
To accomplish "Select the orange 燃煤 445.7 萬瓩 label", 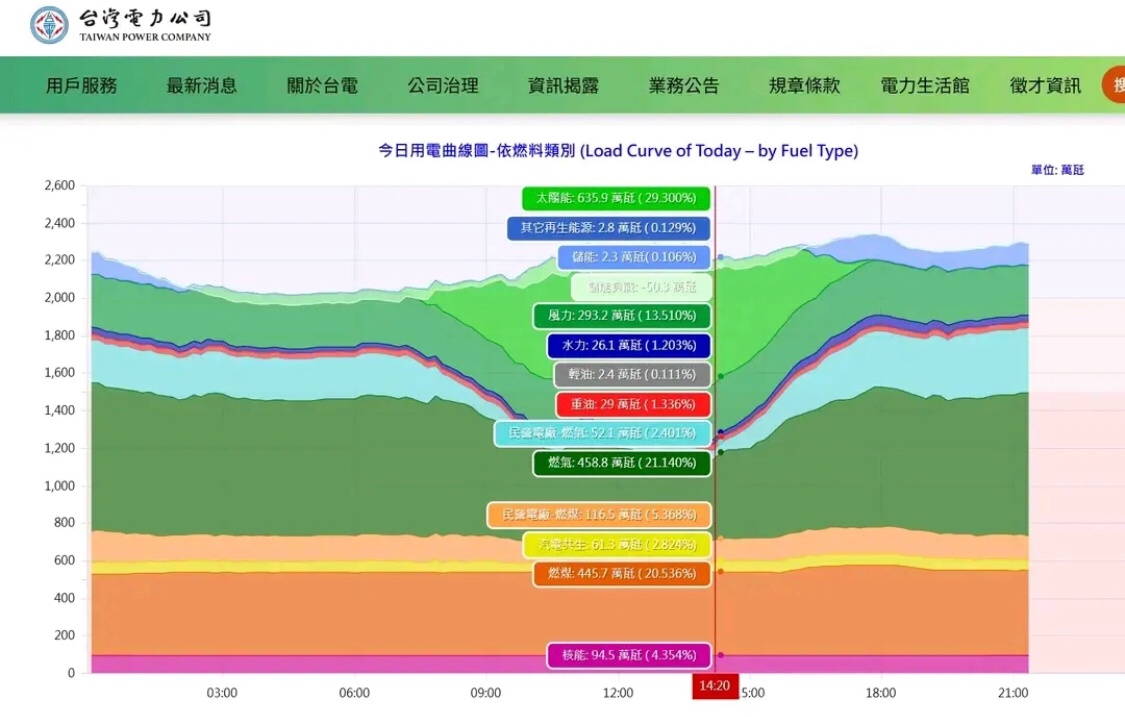I will (x=621, y=573).
